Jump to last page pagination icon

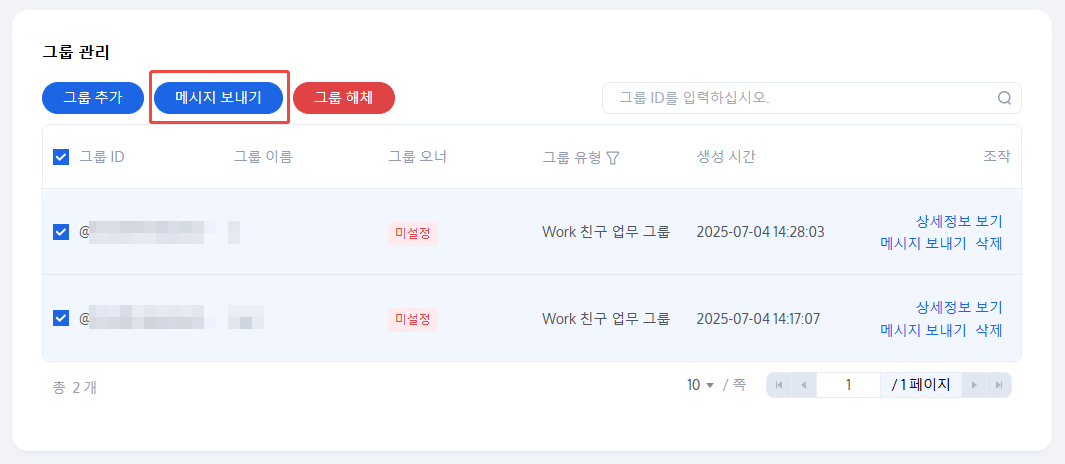pos(998,385)
